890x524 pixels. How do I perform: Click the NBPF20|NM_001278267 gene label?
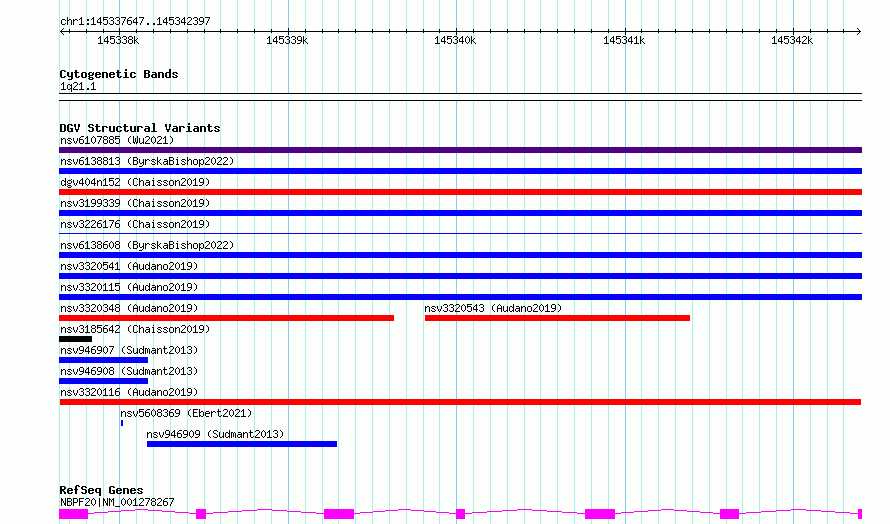click(117, 502)
